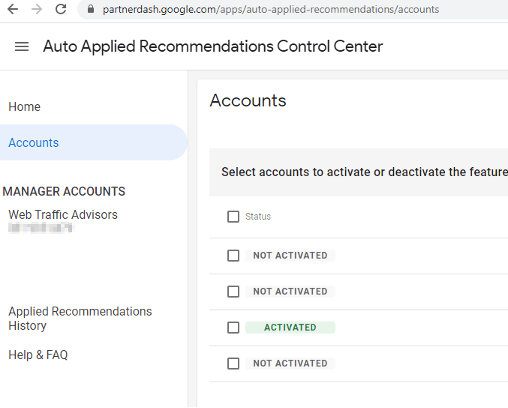The width and height of the screenshot is (508, 408).
Task: Click the browser forward arrow
Action: coord(37,9)
